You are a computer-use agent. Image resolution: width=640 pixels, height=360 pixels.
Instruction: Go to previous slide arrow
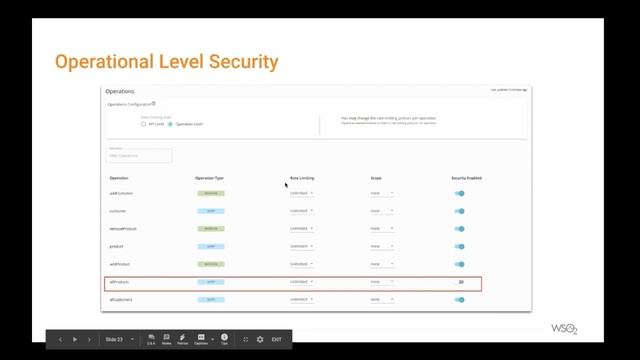click(60, 340)
